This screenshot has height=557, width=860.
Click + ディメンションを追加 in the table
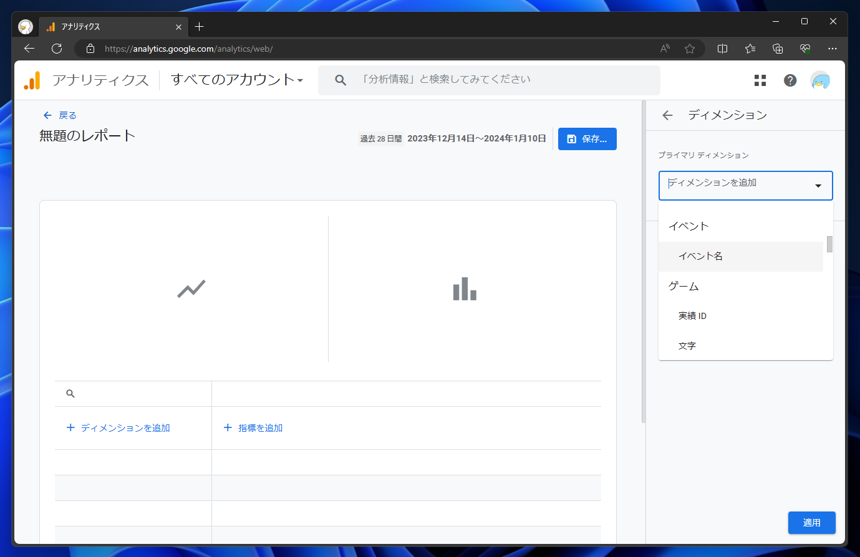coord(118,428)
